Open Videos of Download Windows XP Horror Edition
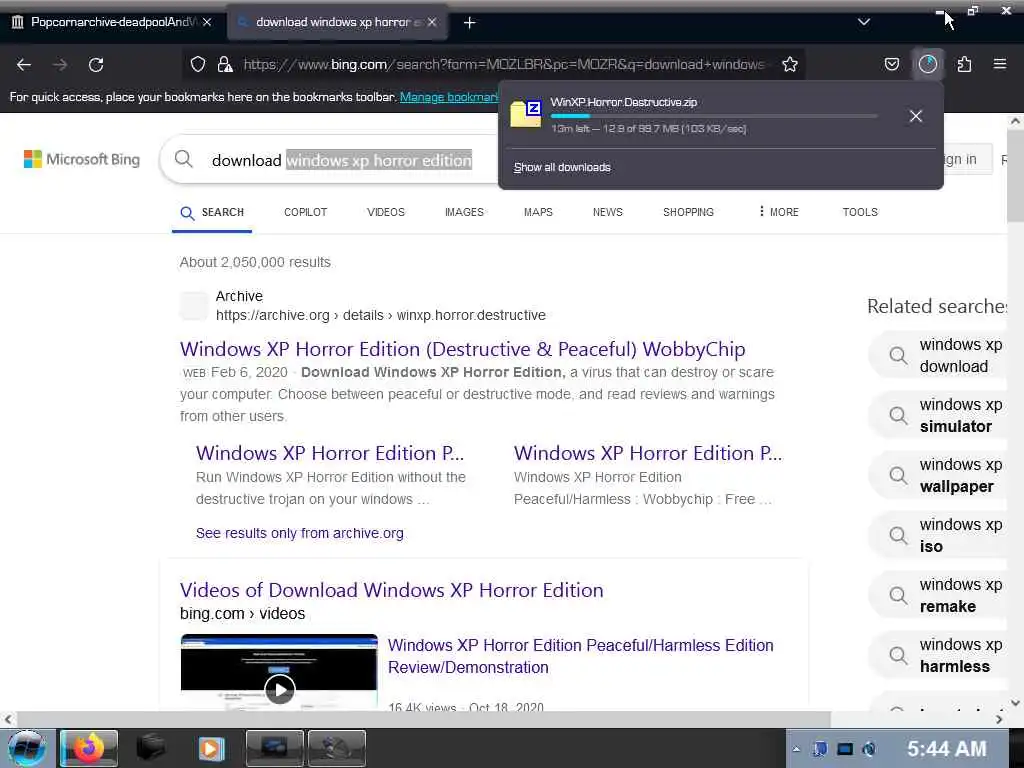Screen dimensions: 1024x768 coord(391,590)
